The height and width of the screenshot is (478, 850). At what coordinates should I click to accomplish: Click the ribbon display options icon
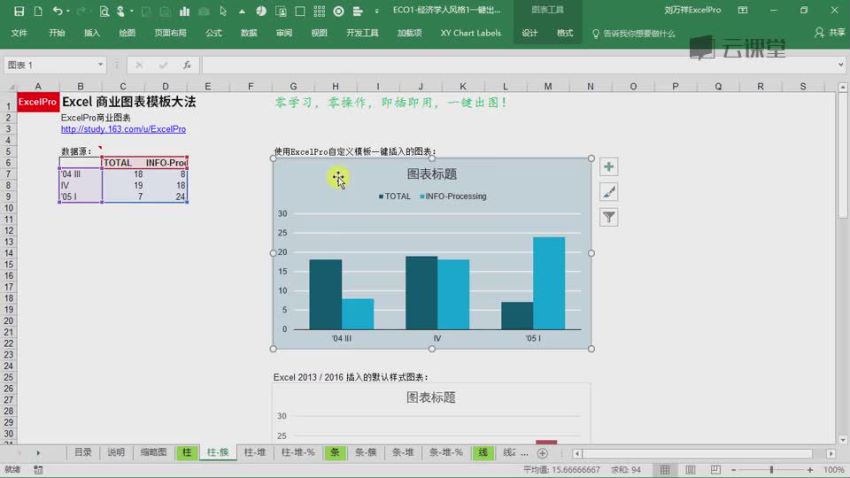743,10
